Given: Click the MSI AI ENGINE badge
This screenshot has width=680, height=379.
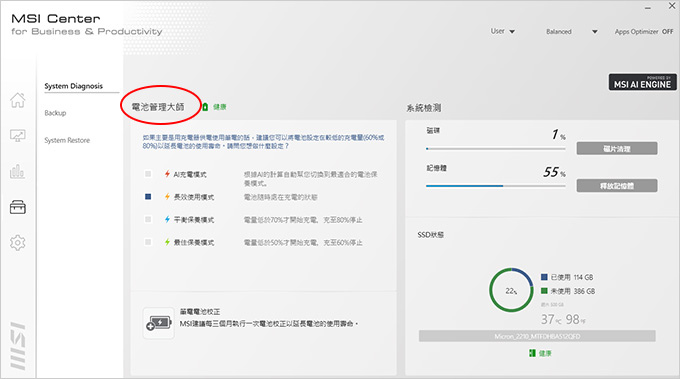Looking at the screenshot, I should (642, 82).
